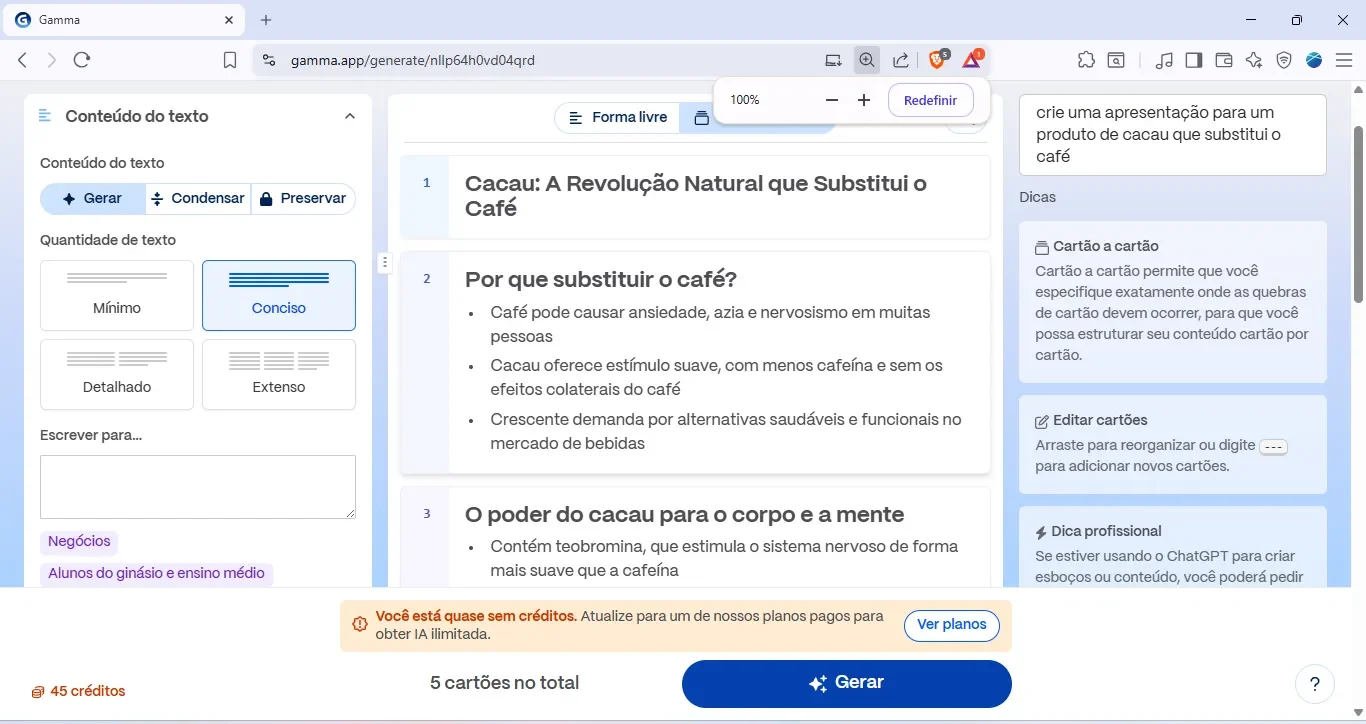Open the Brave Shields lion icon

(x=938, y=60)
